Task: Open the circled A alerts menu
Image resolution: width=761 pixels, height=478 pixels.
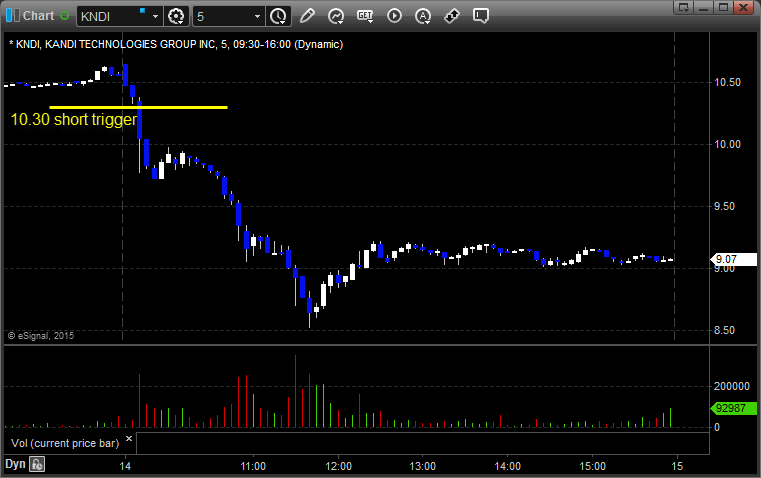Action: pos(423,16)
